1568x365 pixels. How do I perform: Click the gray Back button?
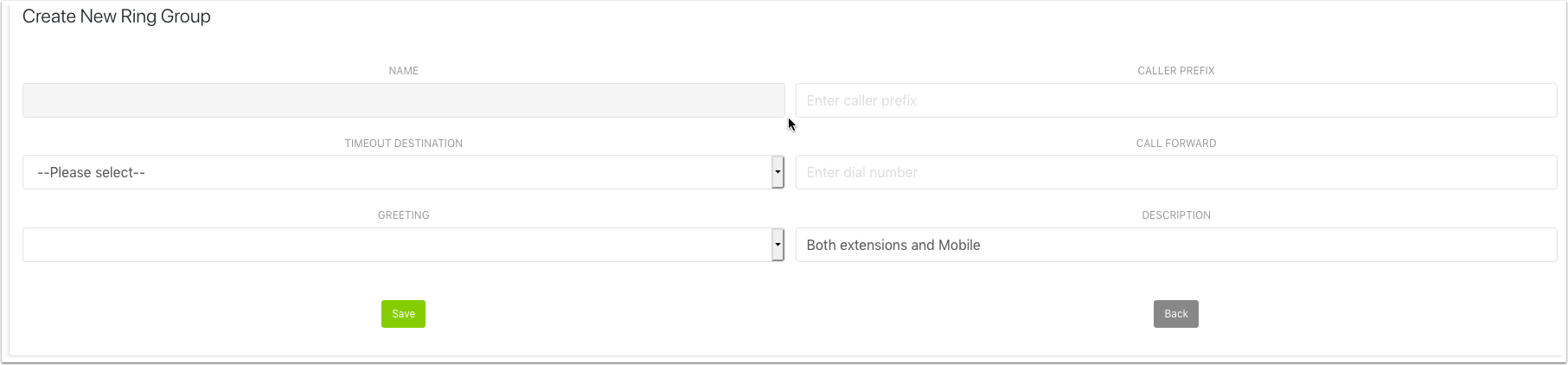(x=1175, y=314)
